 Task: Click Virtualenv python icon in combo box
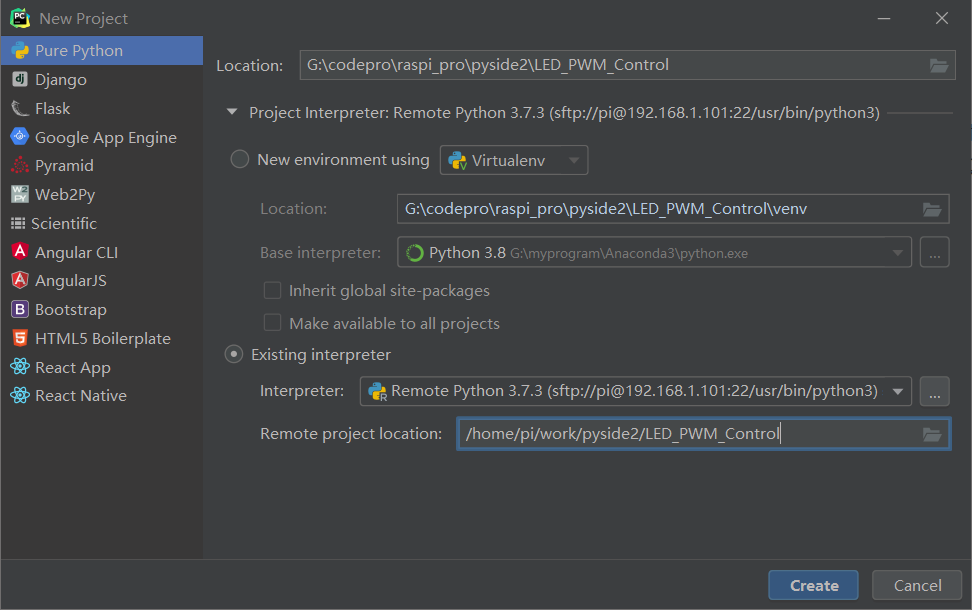[x=457, y=161]
